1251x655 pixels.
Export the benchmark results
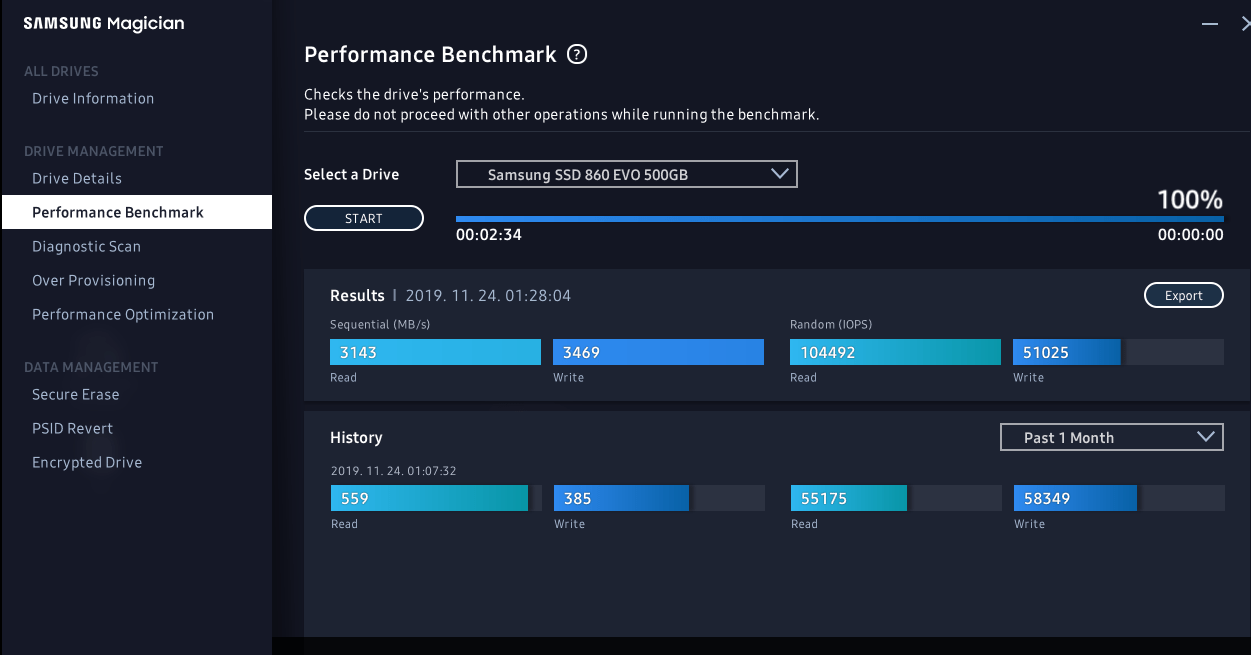[x=1183, y=295]
